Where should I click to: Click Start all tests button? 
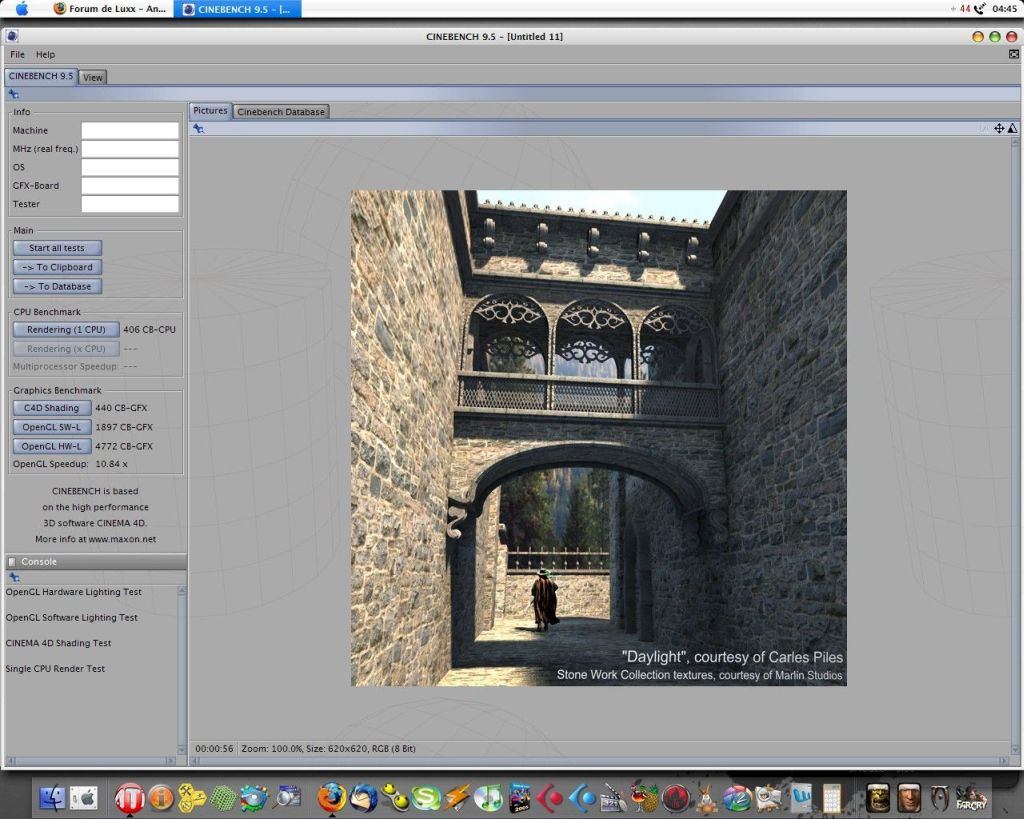57,248
